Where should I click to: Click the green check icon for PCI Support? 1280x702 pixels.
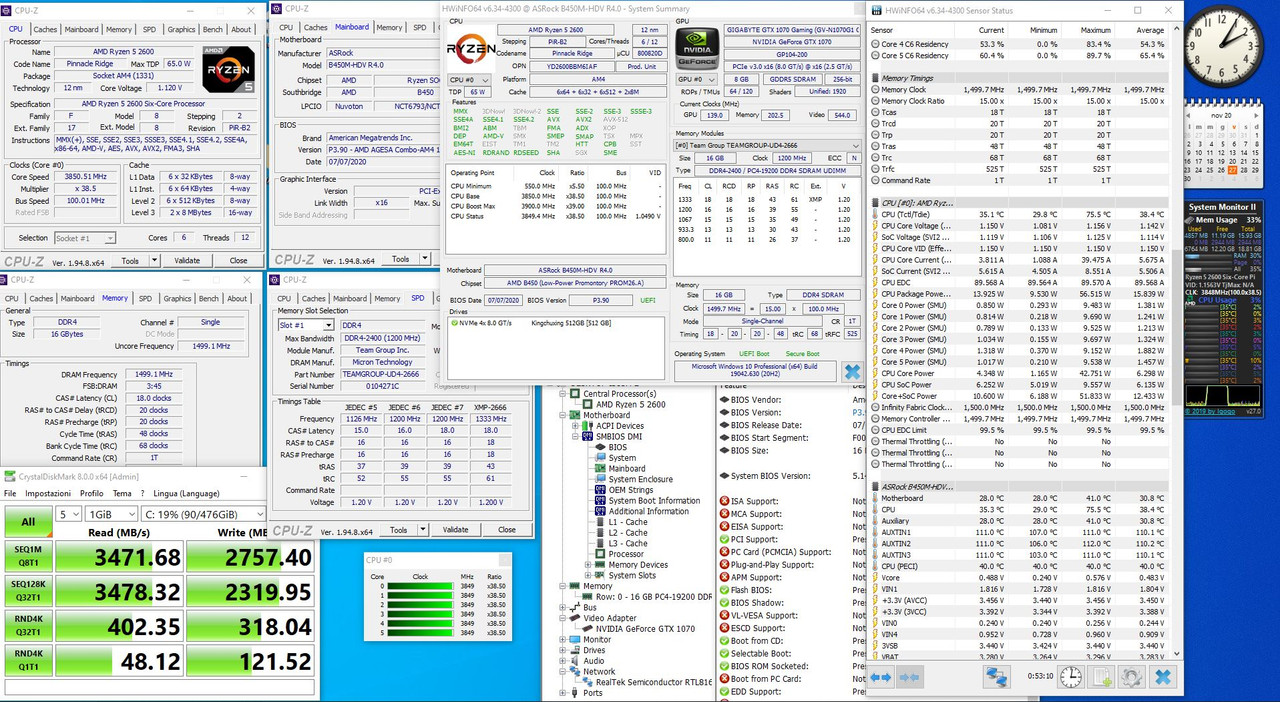(724, 539)
